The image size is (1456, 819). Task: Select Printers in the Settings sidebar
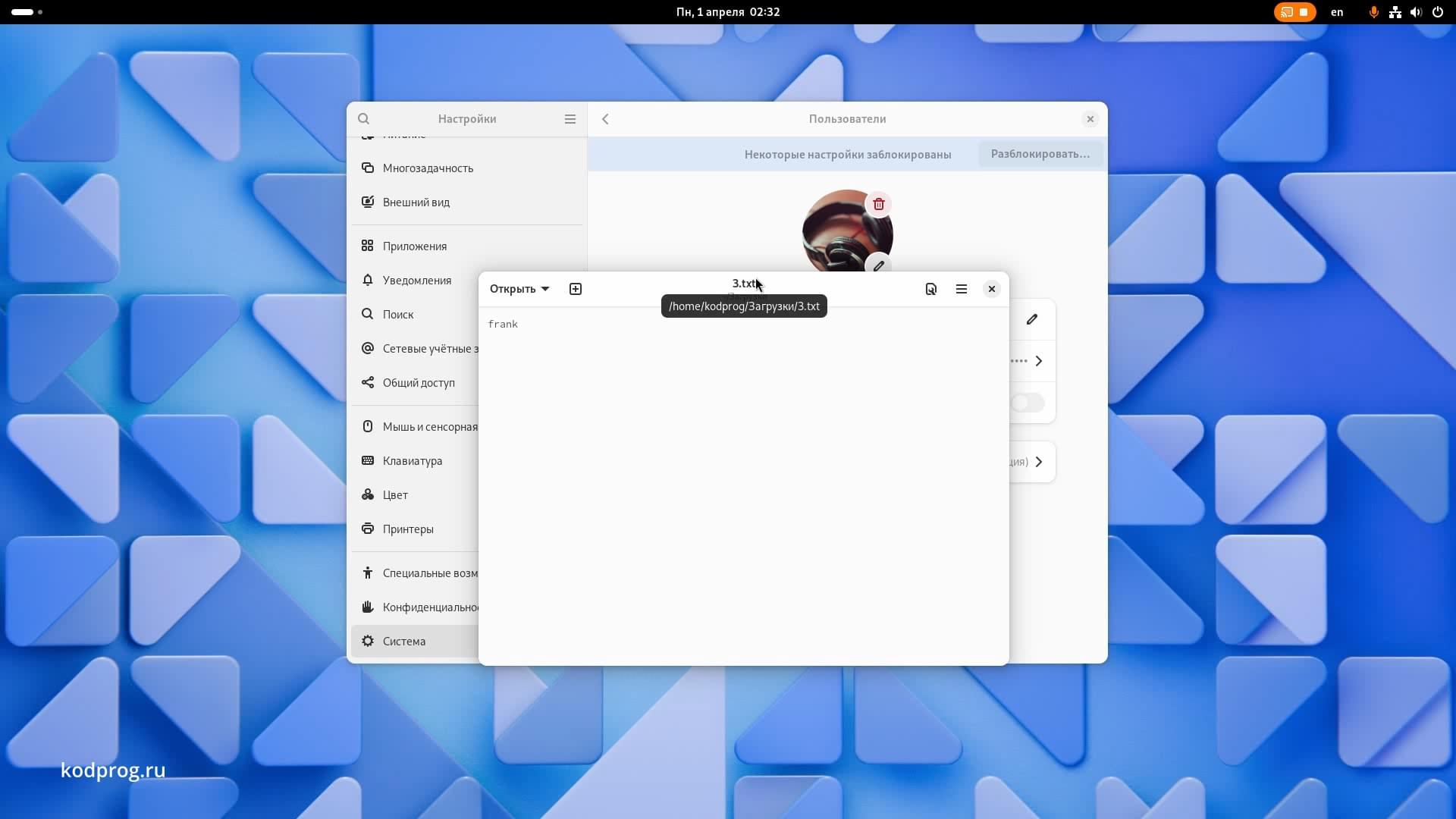[415, 529]
